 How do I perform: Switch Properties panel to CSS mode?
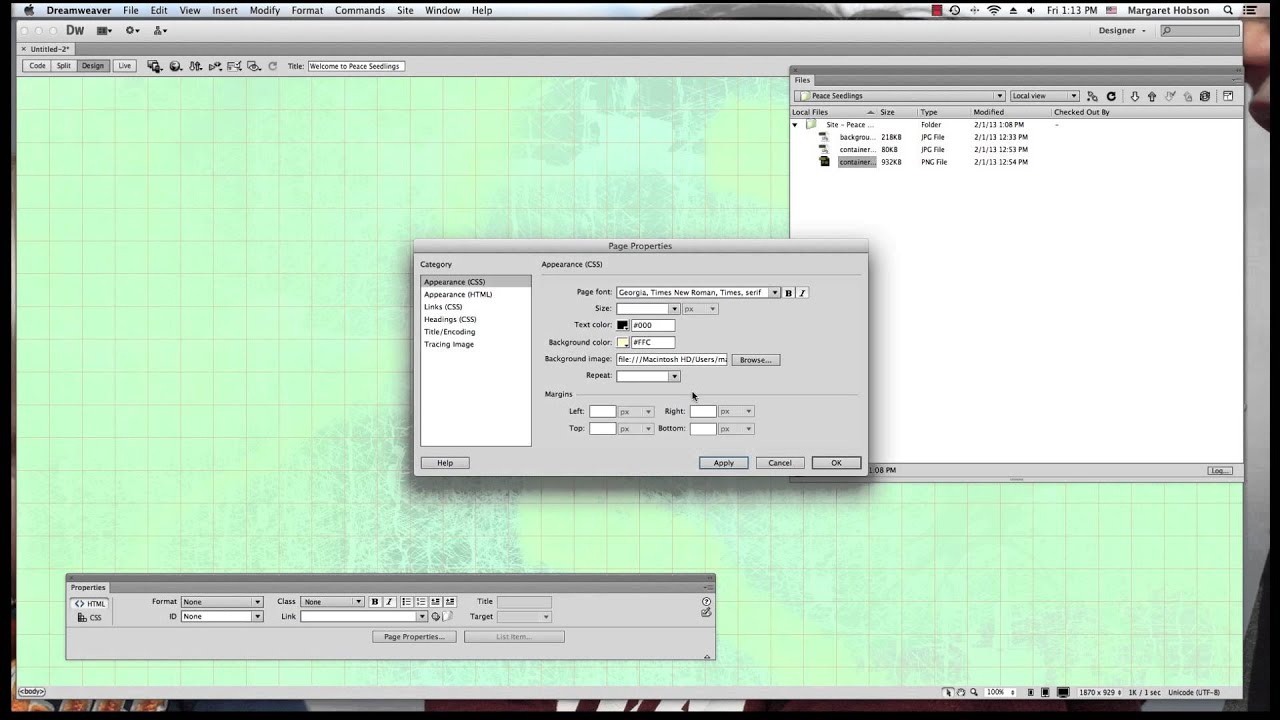pos(89,618)
